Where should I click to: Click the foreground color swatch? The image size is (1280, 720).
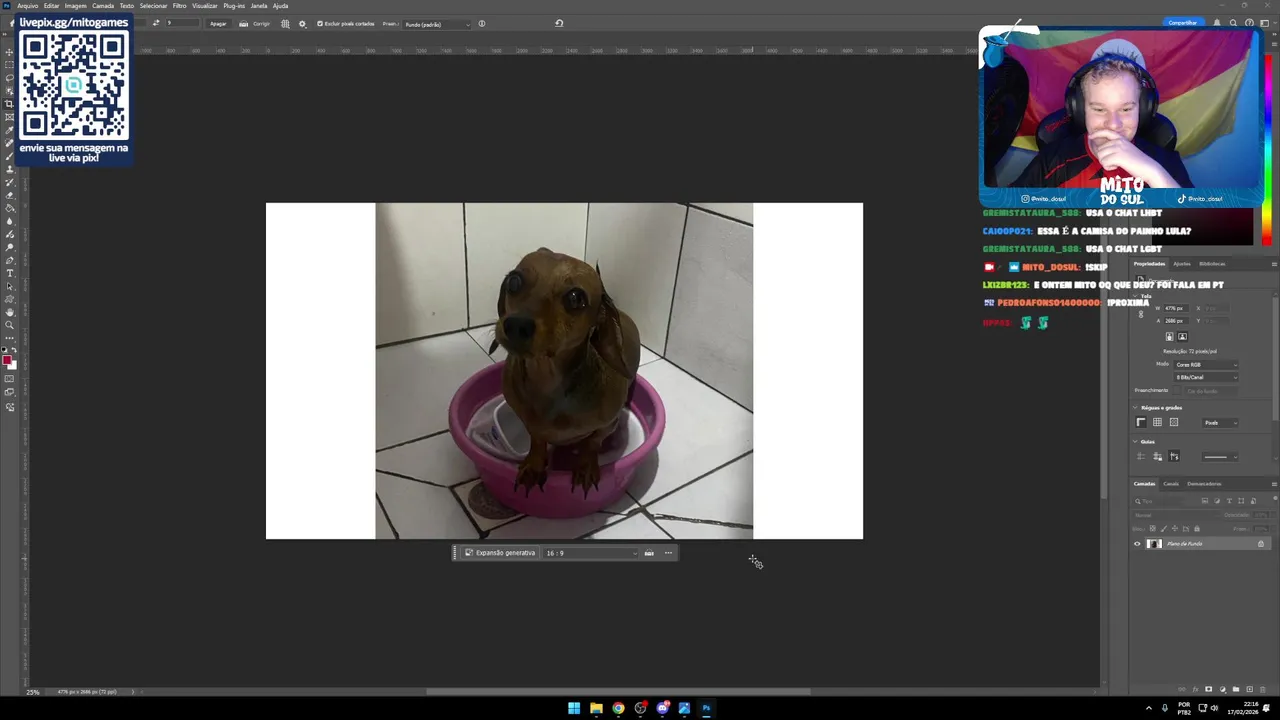[7, 360]
